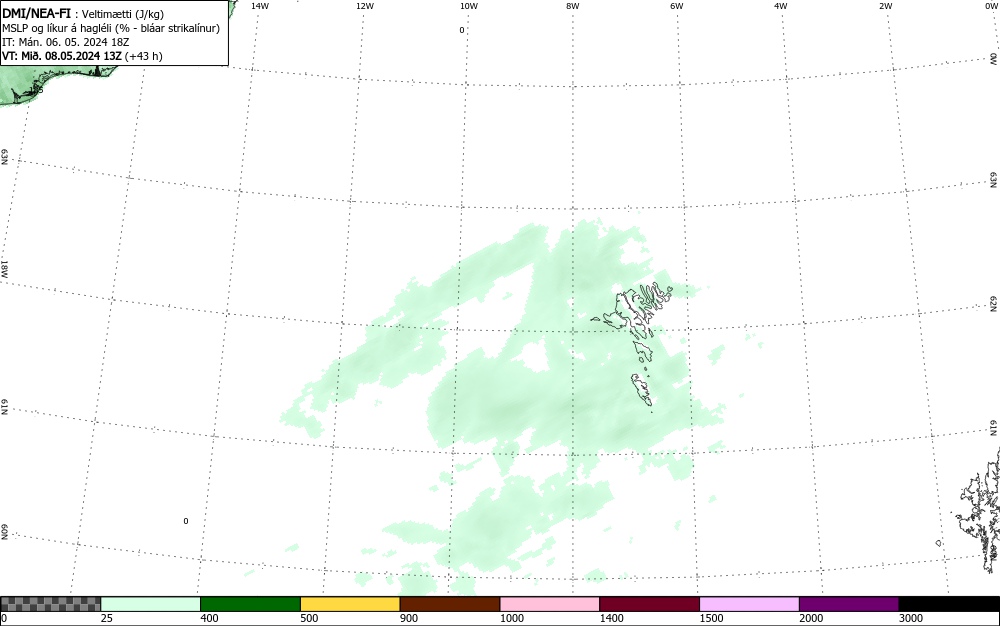
Task: Click the yellow 500–900 legend swatch
Action: (x=350, y=604)
